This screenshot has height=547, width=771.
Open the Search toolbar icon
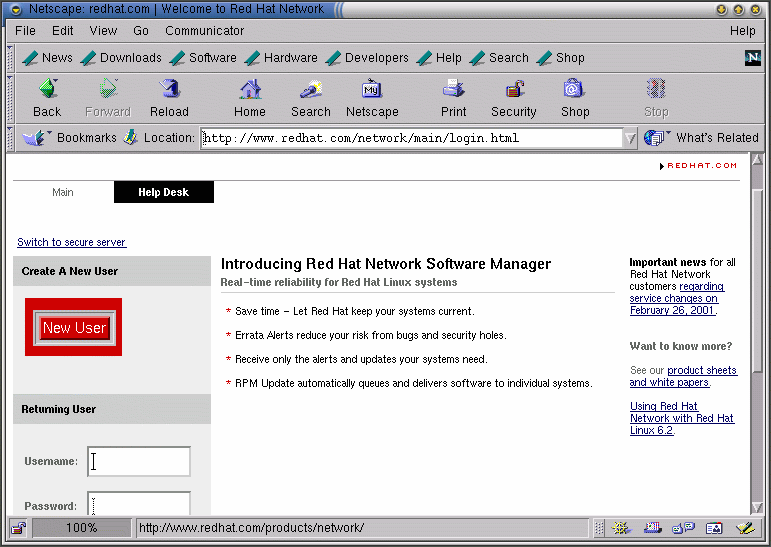[x=310, y=90]
